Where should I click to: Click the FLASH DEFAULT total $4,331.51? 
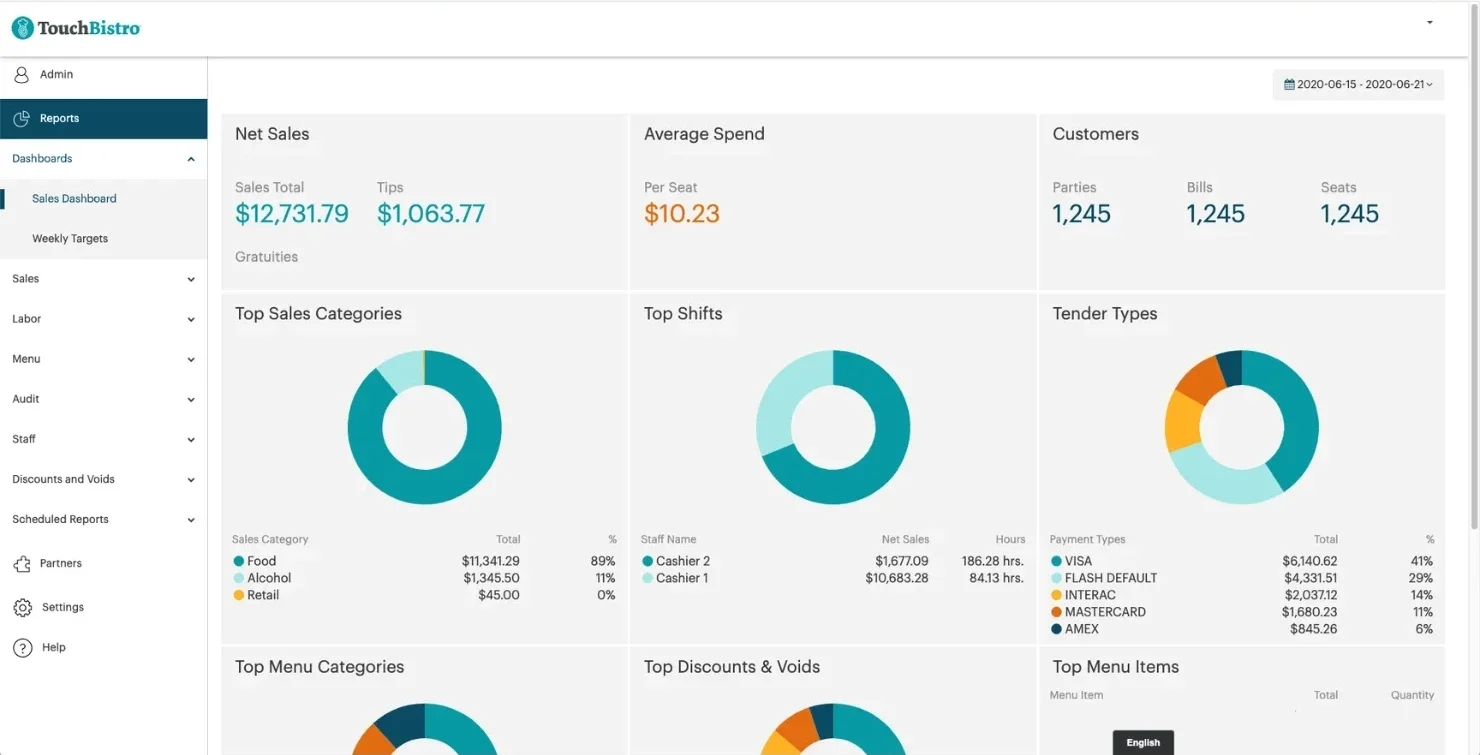tap(1311, 579)
